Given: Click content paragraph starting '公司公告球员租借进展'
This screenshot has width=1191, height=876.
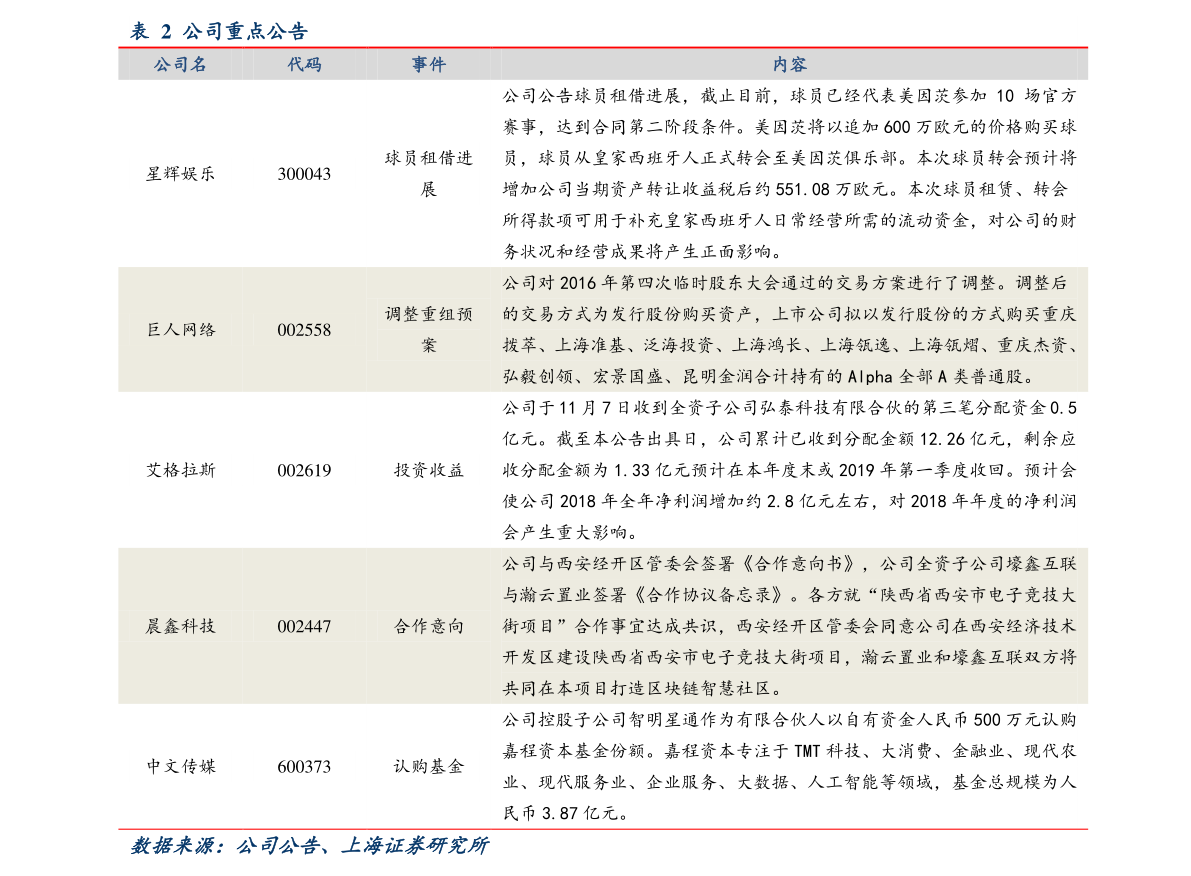Looking at the screenshot, I should (x=790, y=174).
